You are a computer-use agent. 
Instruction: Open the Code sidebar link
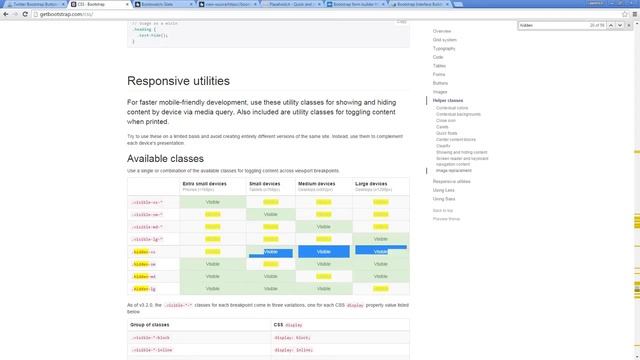pos(438,57)
